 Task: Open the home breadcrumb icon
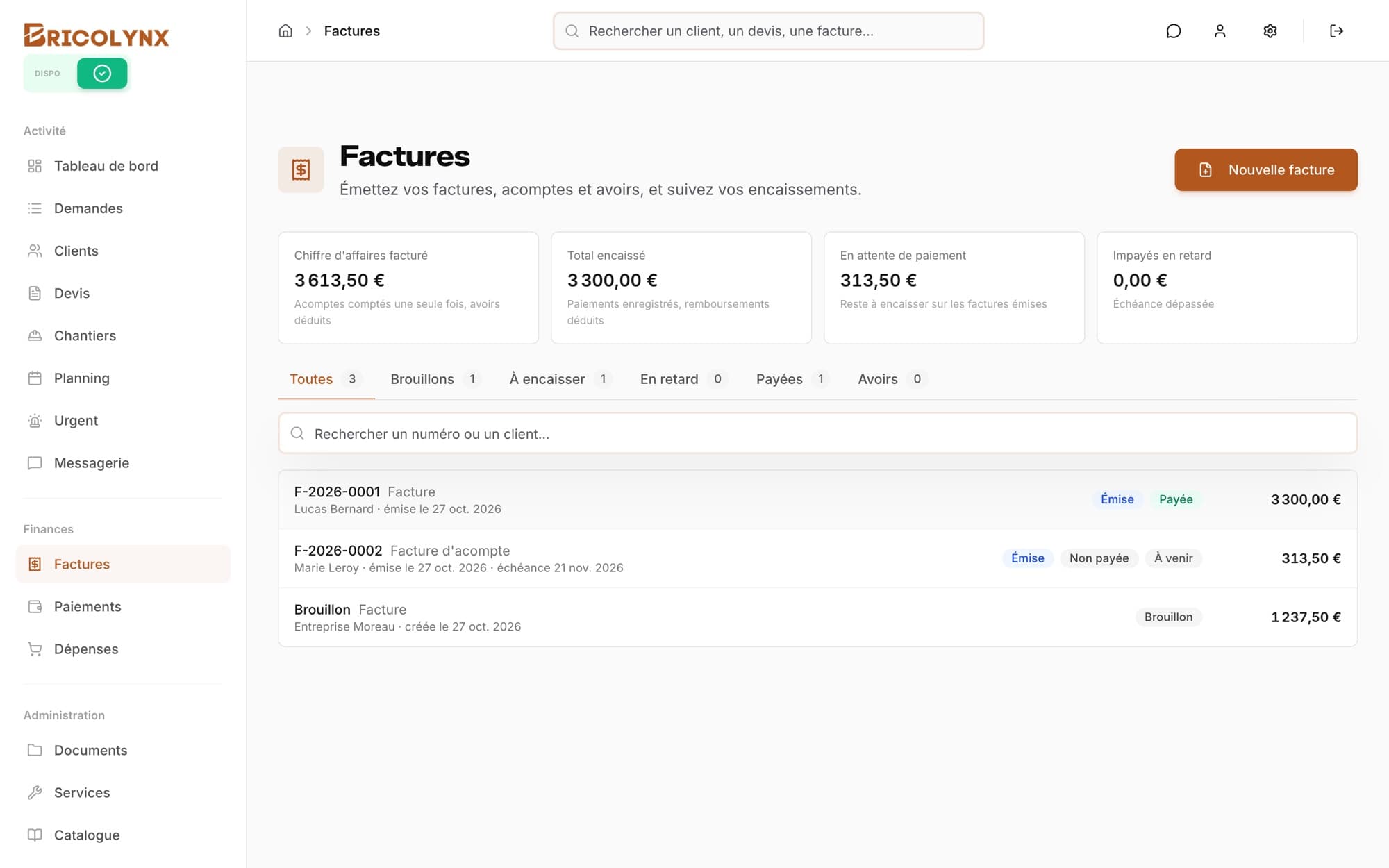coord(285,31)
